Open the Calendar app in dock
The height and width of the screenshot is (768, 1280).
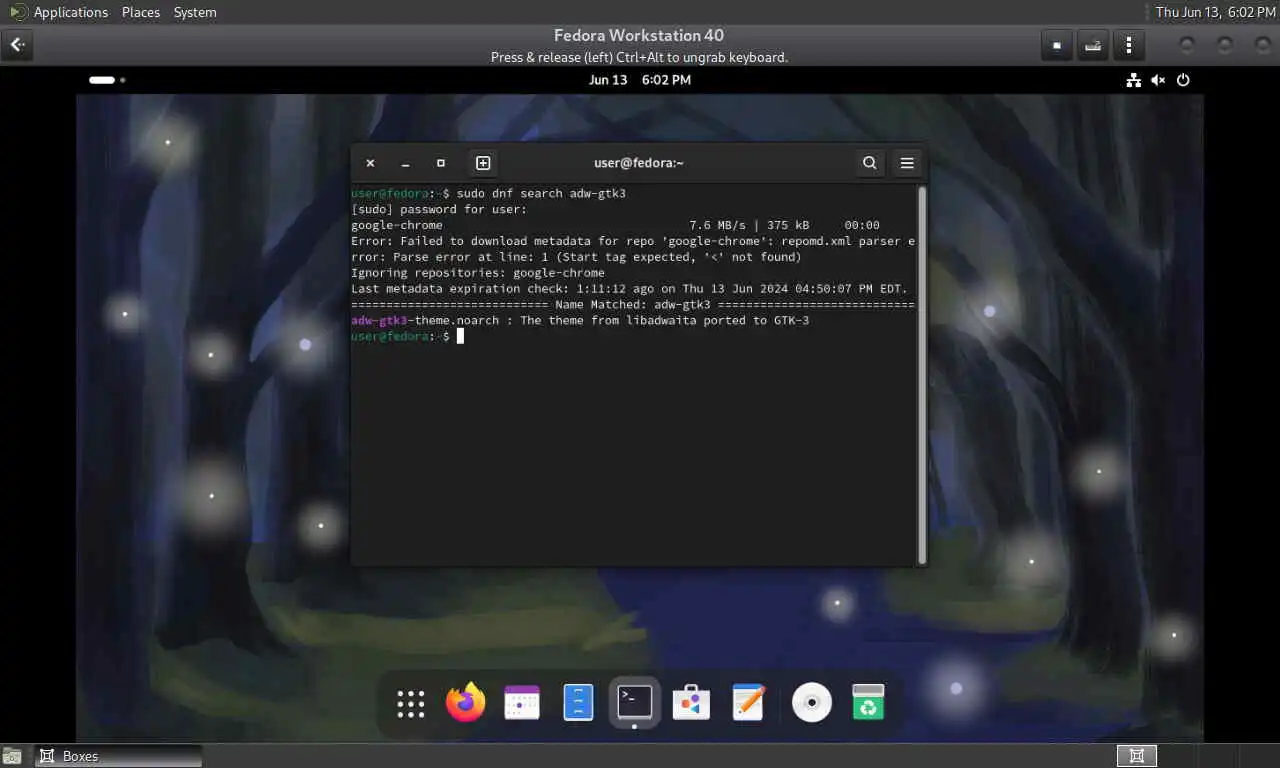tap(522, 703)
